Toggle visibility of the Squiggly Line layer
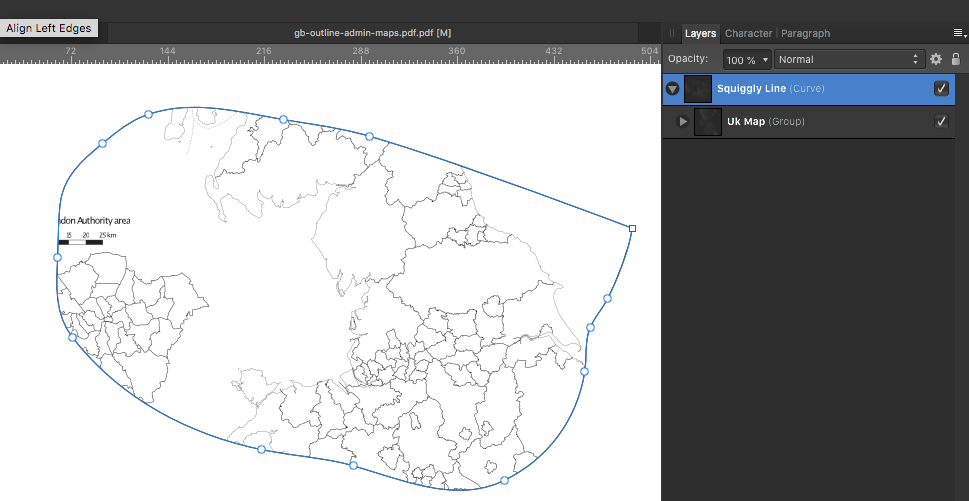Screen dimensions: 969x501 [941, 88]
